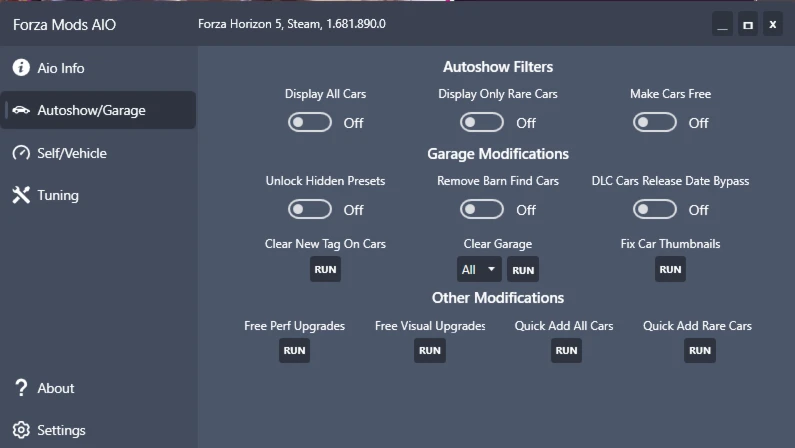The width and height of the screenshot is (795, 448).
Task: Enable the Display All Cars toggle
Action: 310,122
